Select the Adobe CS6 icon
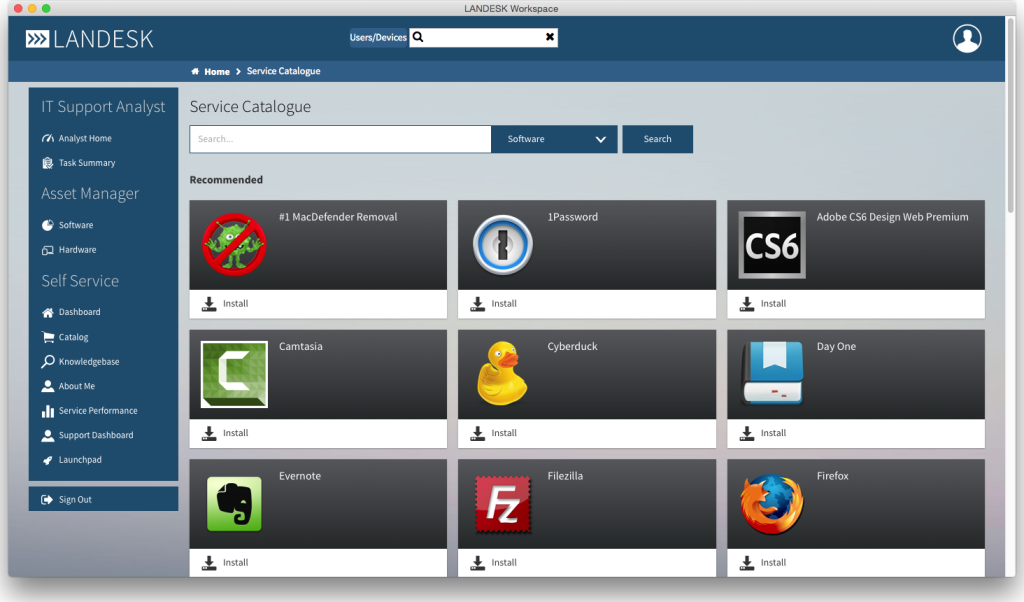The image size is (1024, 602). pos(771,245)
